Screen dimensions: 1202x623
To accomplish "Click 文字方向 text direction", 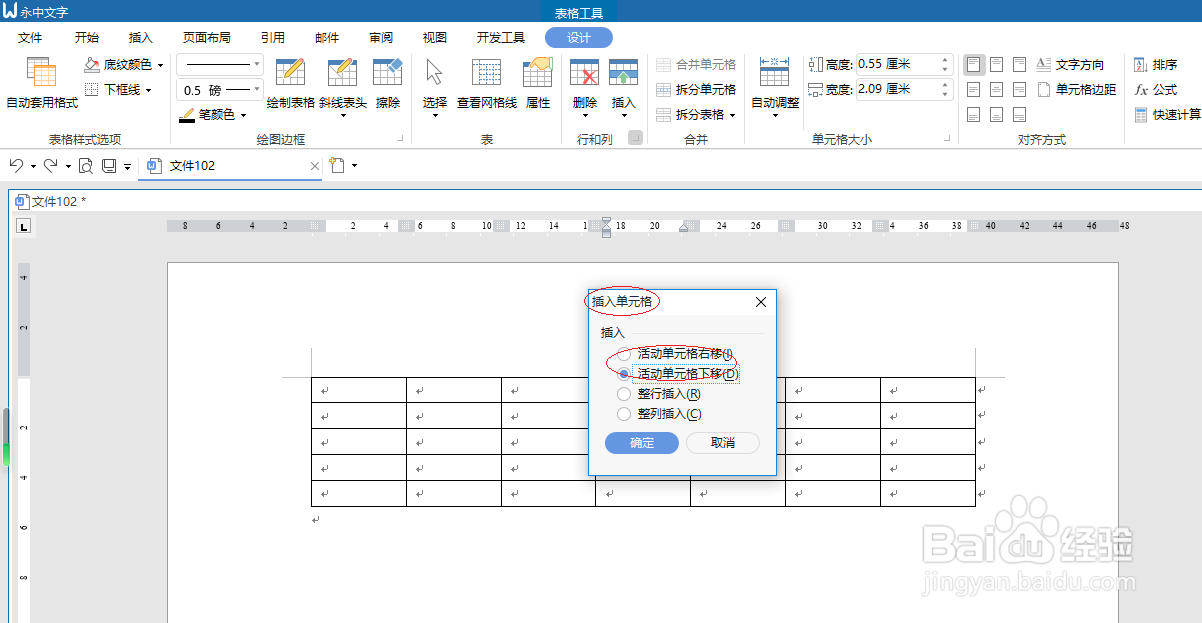I will point(1070,64).
